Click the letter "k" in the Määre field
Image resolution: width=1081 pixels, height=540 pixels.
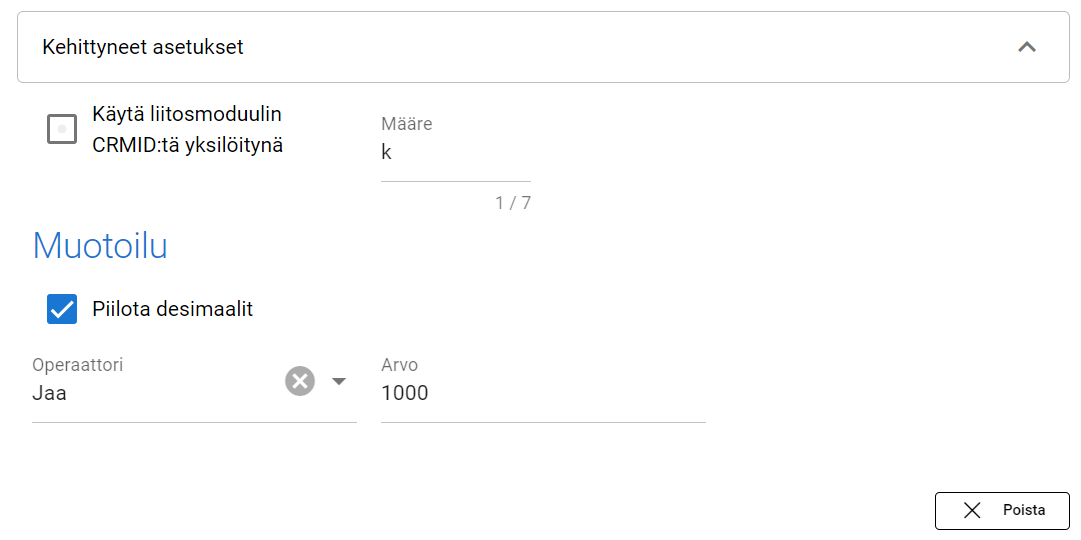click(386, 153)
